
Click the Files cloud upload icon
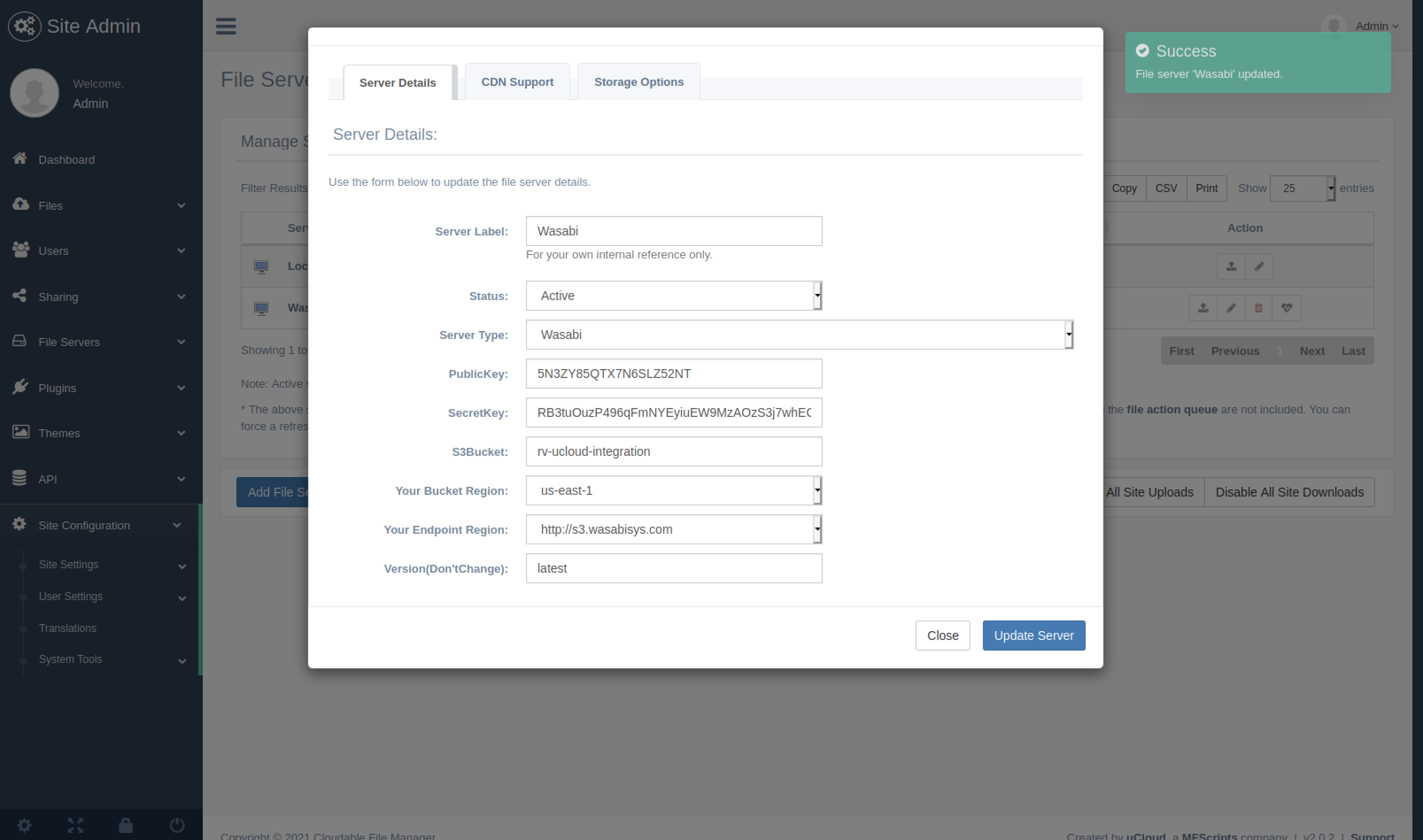(x=20, y=204)
